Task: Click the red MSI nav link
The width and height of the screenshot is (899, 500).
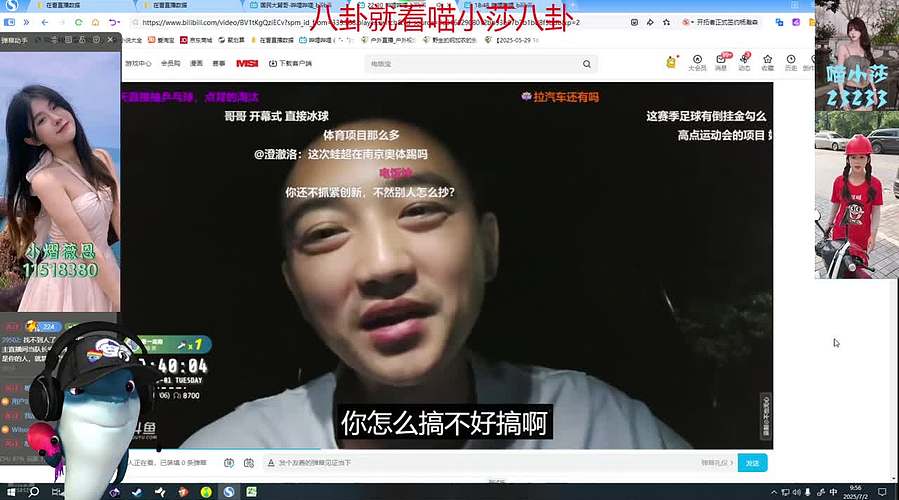Action: [x=247, y=64]
